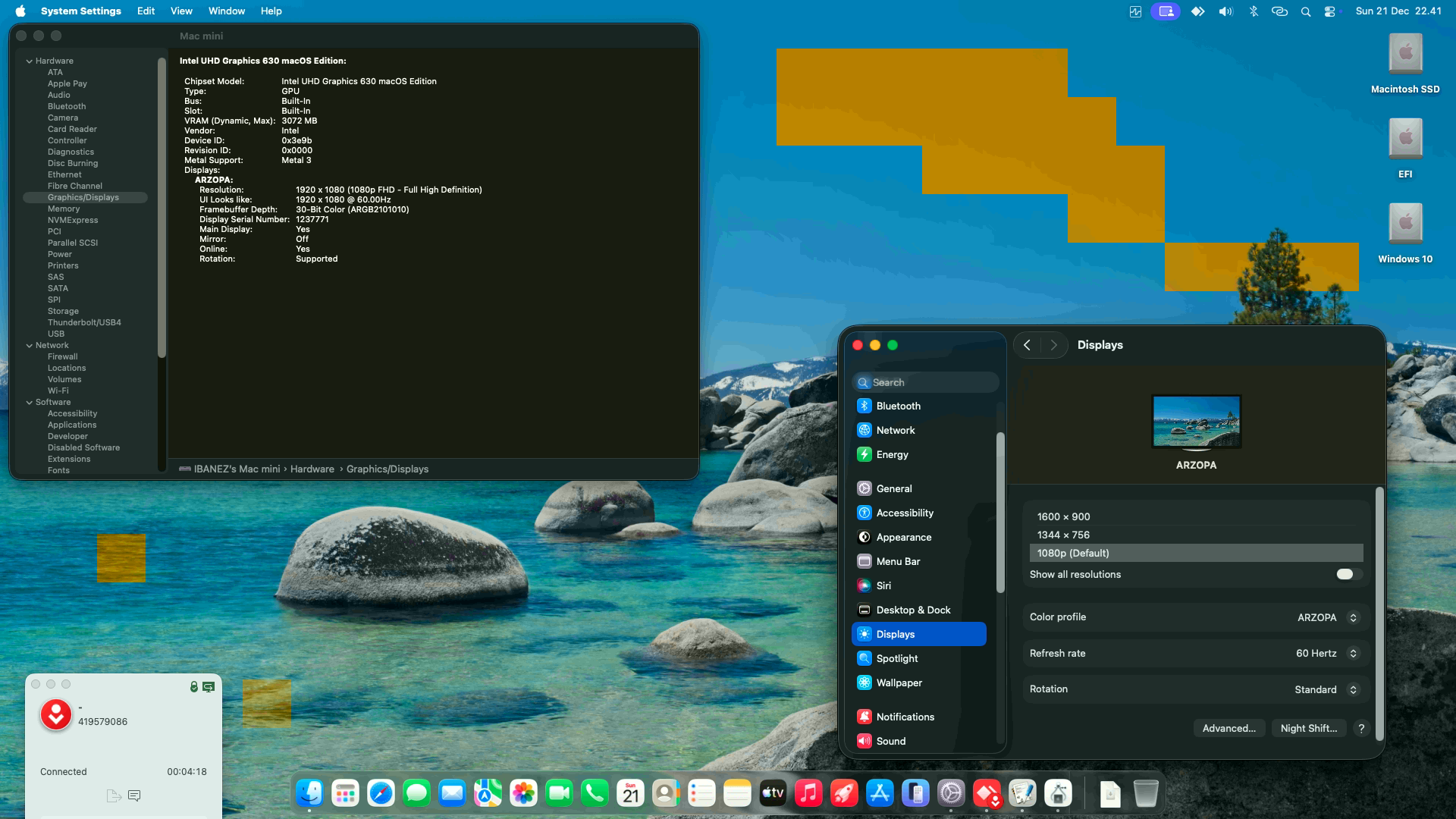Click the Displays pane vertical scrollbar
The image size is (1456, 819).
click(1379, 613)
